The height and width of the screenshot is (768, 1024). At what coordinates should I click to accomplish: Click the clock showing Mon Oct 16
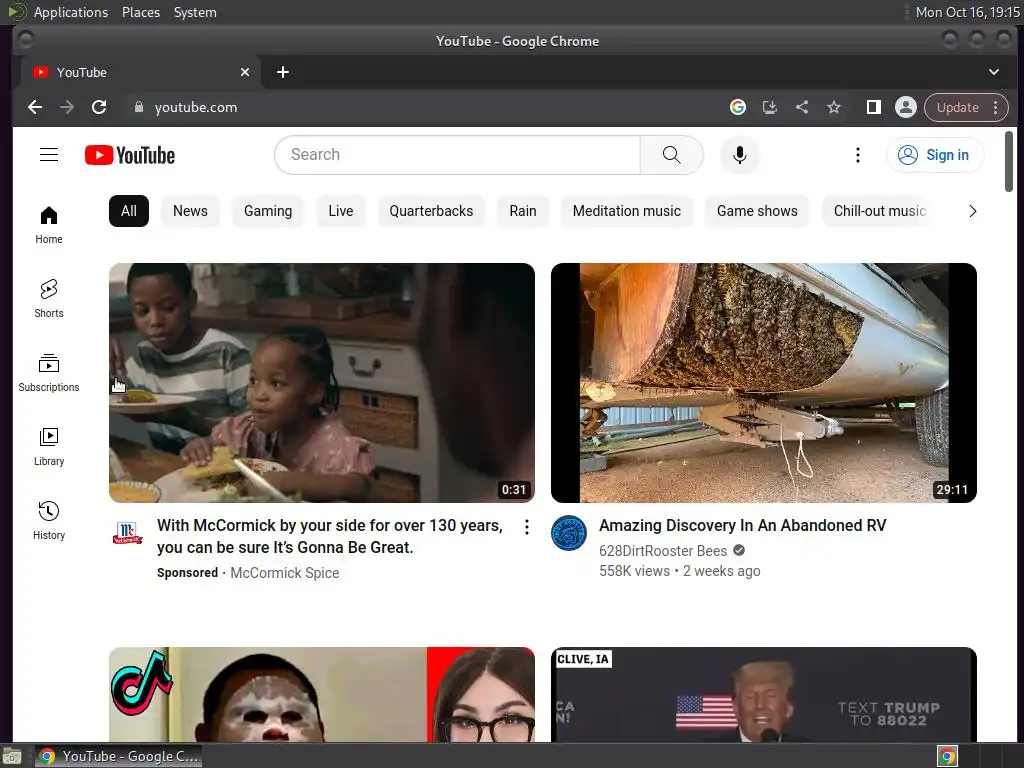coord(967,12)
